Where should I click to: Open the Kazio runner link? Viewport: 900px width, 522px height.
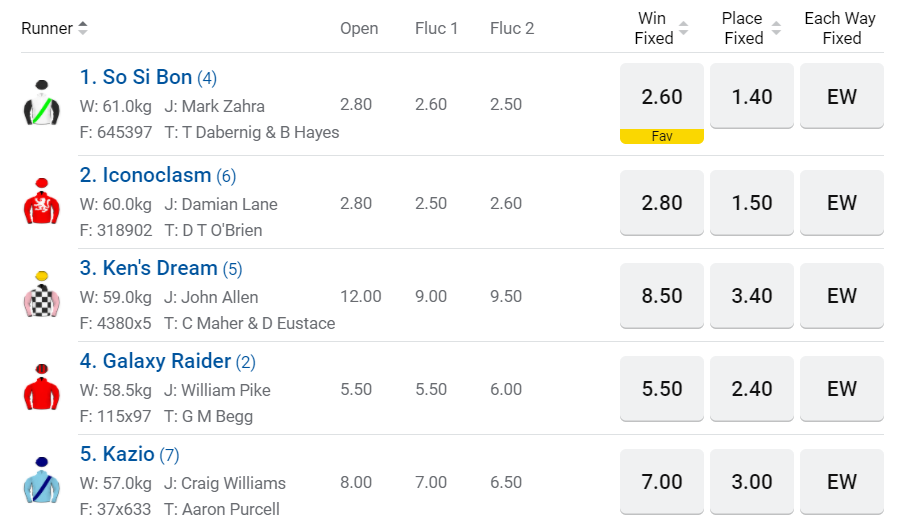(x=118, y=454)
